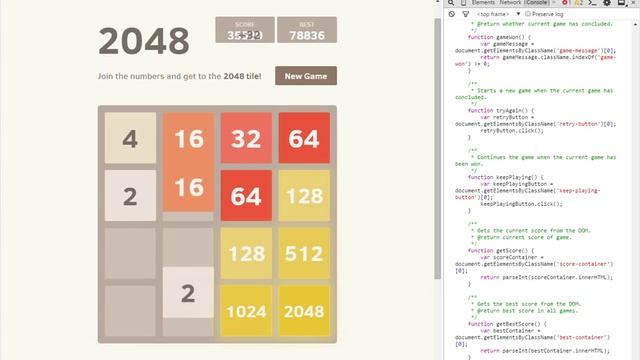Enable the Preserve log checkbox
The width and height of the screenshot is (640, 360).
[528, 14]
